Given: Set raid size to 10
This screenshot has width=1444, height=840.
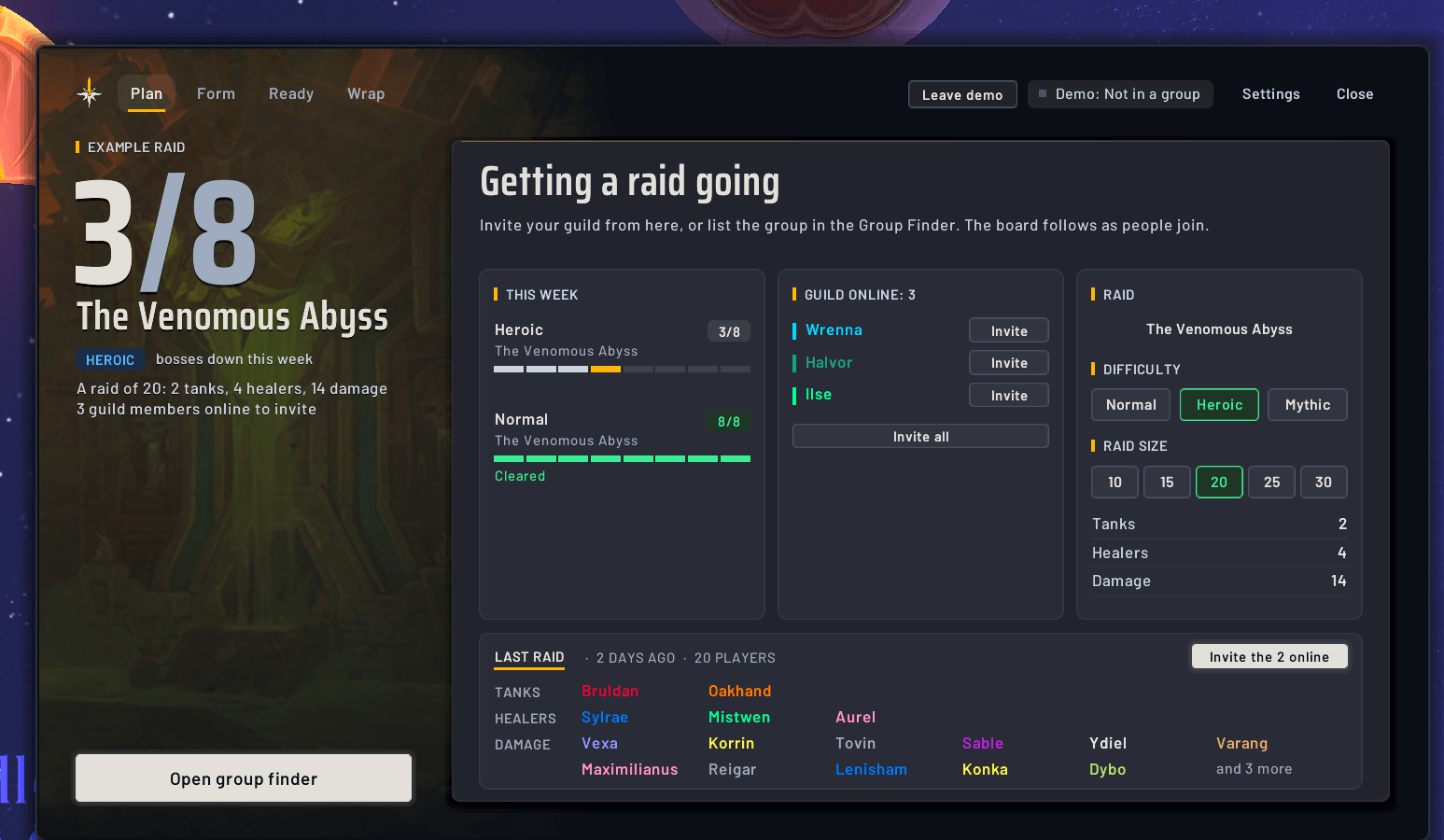Looking at the screenshot, I should (x=1115, y=482).
